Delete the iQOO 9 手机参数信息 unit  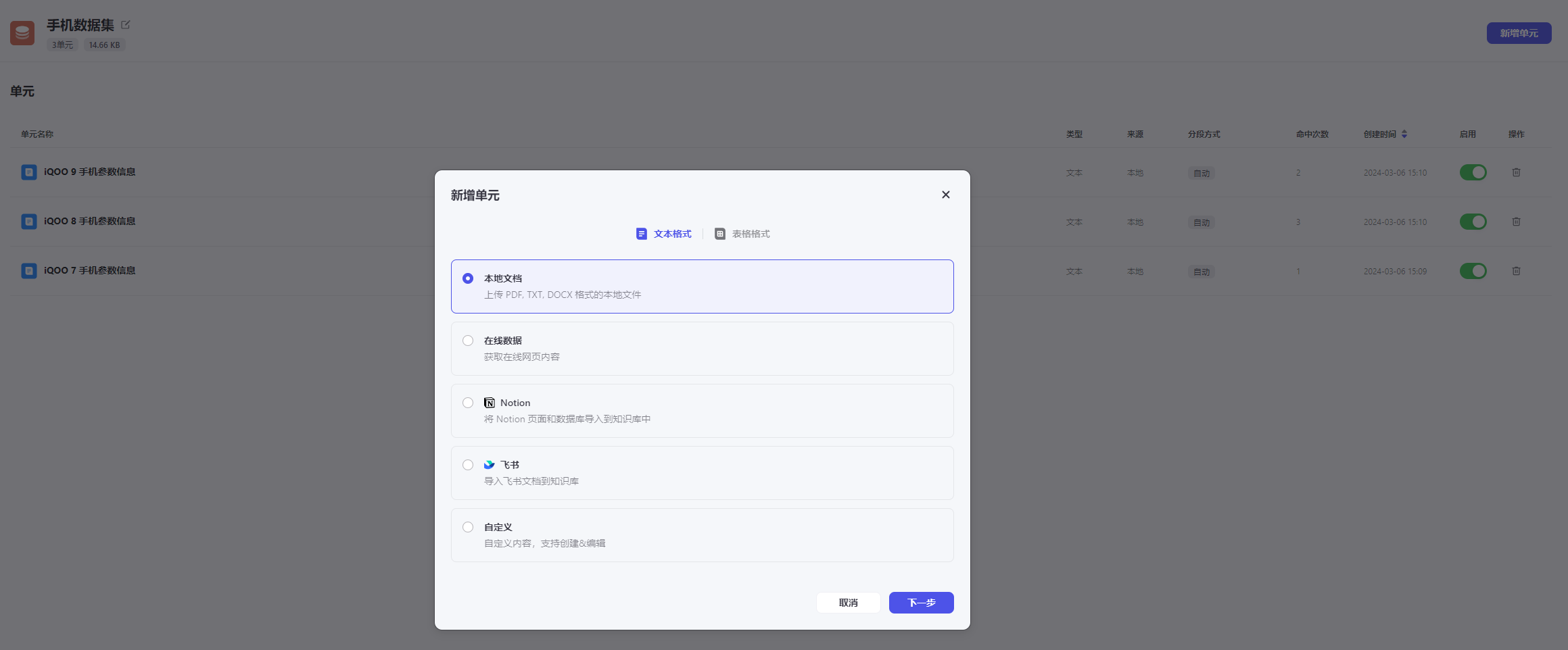1516,172
